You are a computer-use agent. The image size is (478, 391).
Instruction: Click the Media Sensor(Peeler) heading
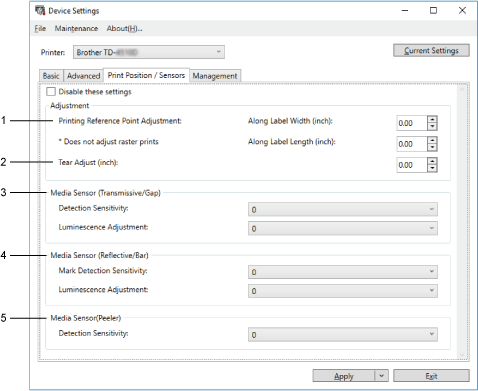point(86,318)
